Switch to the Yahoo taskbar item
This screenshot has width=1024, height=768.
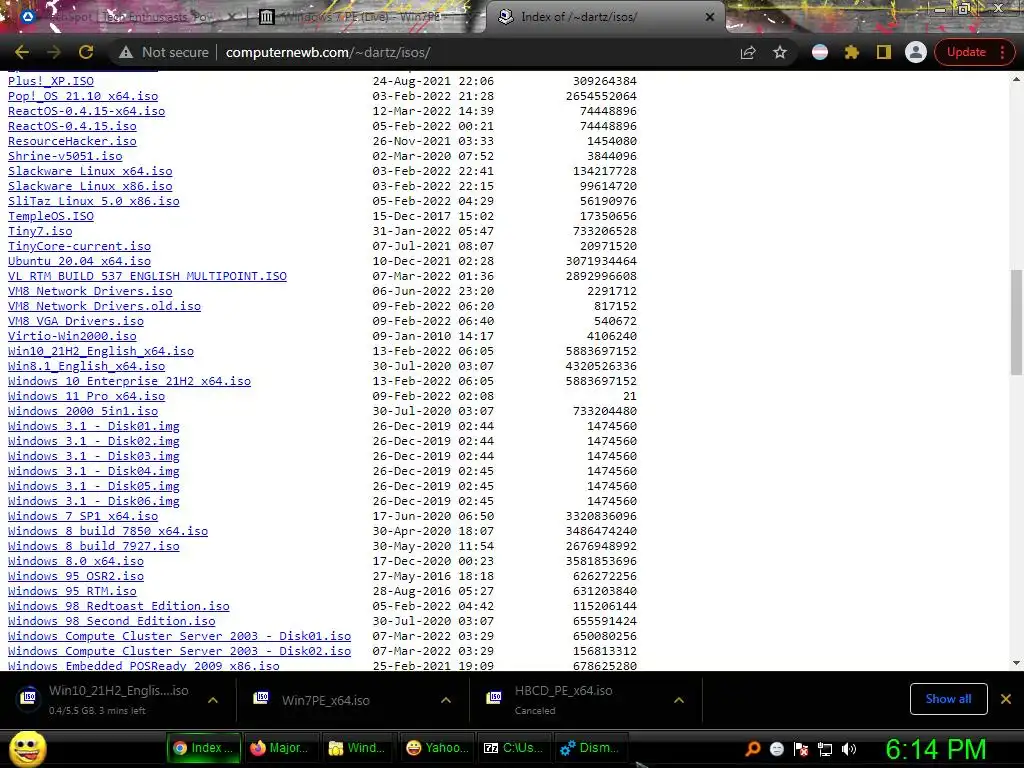pos(436,748)
